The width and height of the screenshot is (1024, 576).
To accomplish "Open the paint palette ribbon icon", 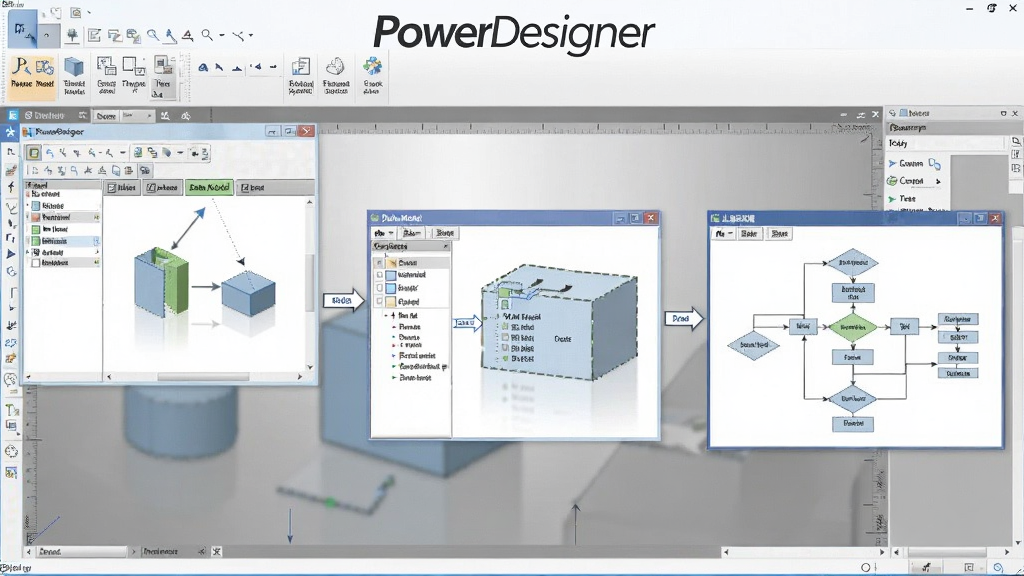I will [336, 67].
